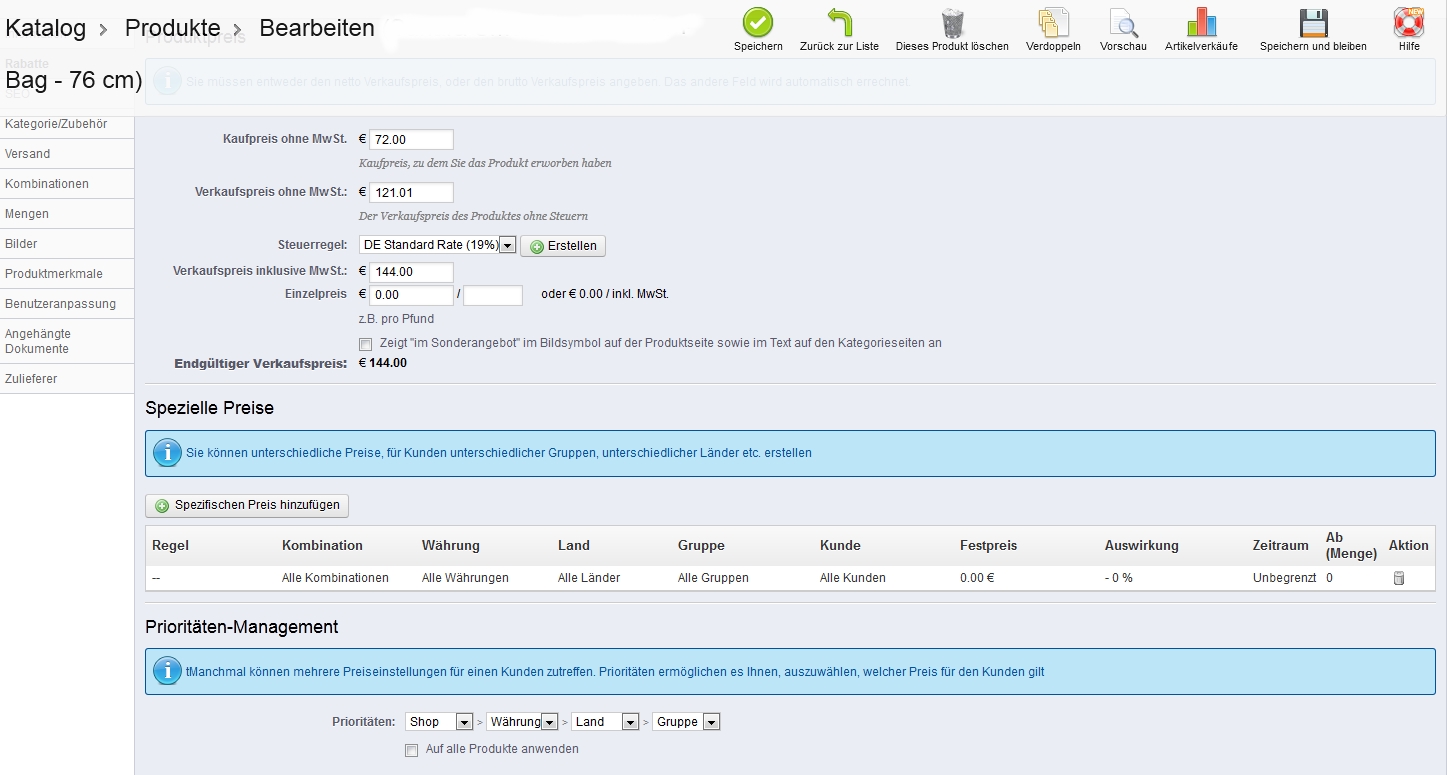Screen dimensions: 1447x775
Task: Delete the specific price row with trash icon
Action: [x=1399, y=578]
